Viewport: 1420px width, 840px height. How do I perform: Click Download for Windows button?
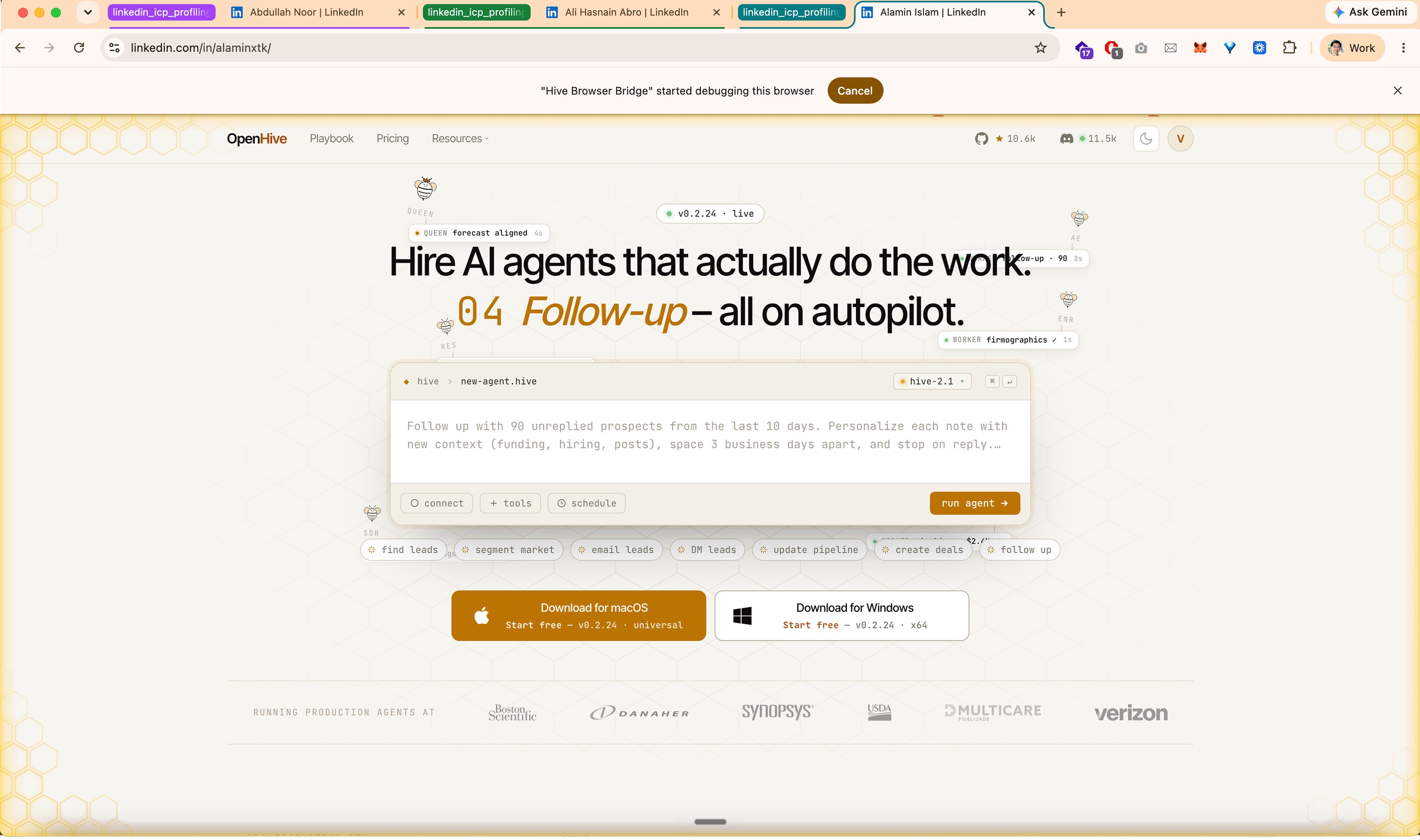coord(841,616)
